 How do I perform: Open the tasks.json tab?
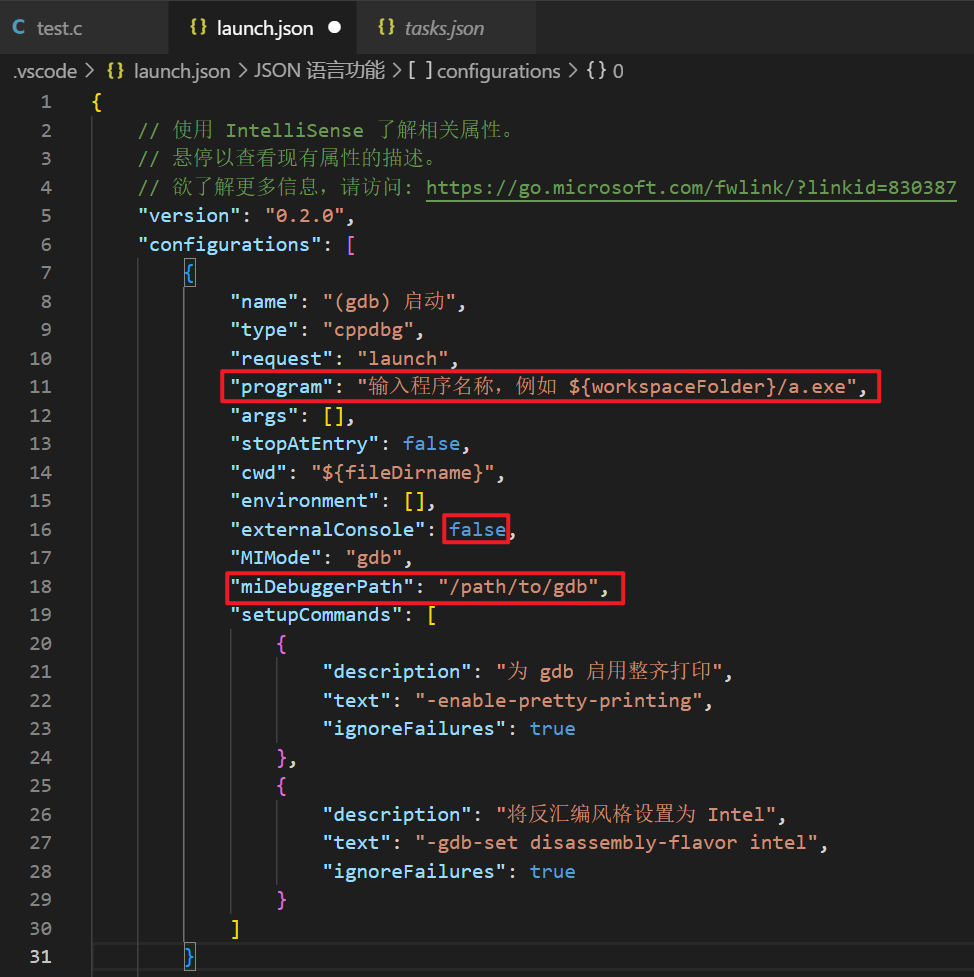pyautogui.click(x=444, y=28)
